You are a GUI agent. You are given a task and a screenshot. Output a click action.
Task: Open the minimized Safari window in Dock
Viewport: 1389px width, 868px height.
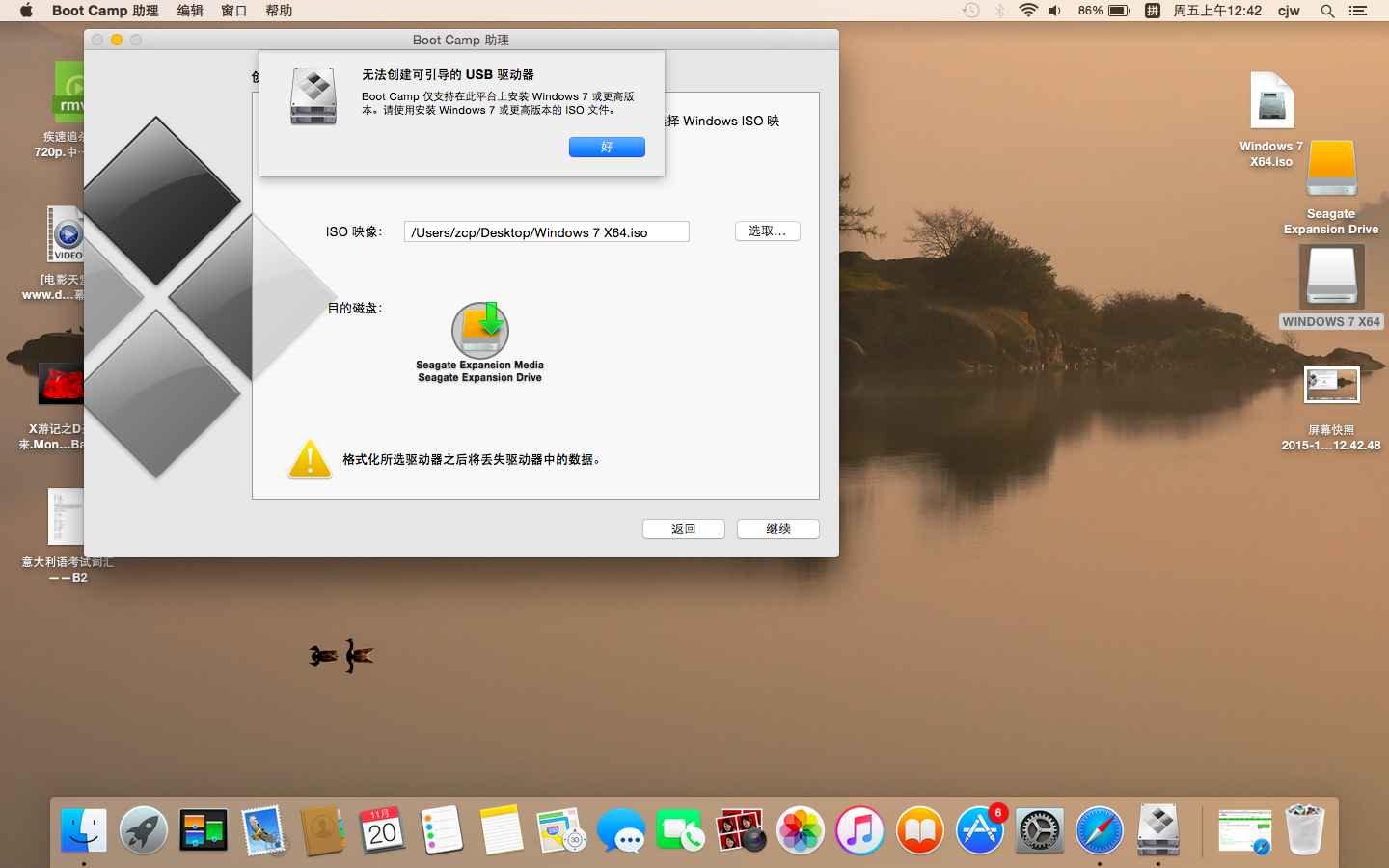point(1244,830)
